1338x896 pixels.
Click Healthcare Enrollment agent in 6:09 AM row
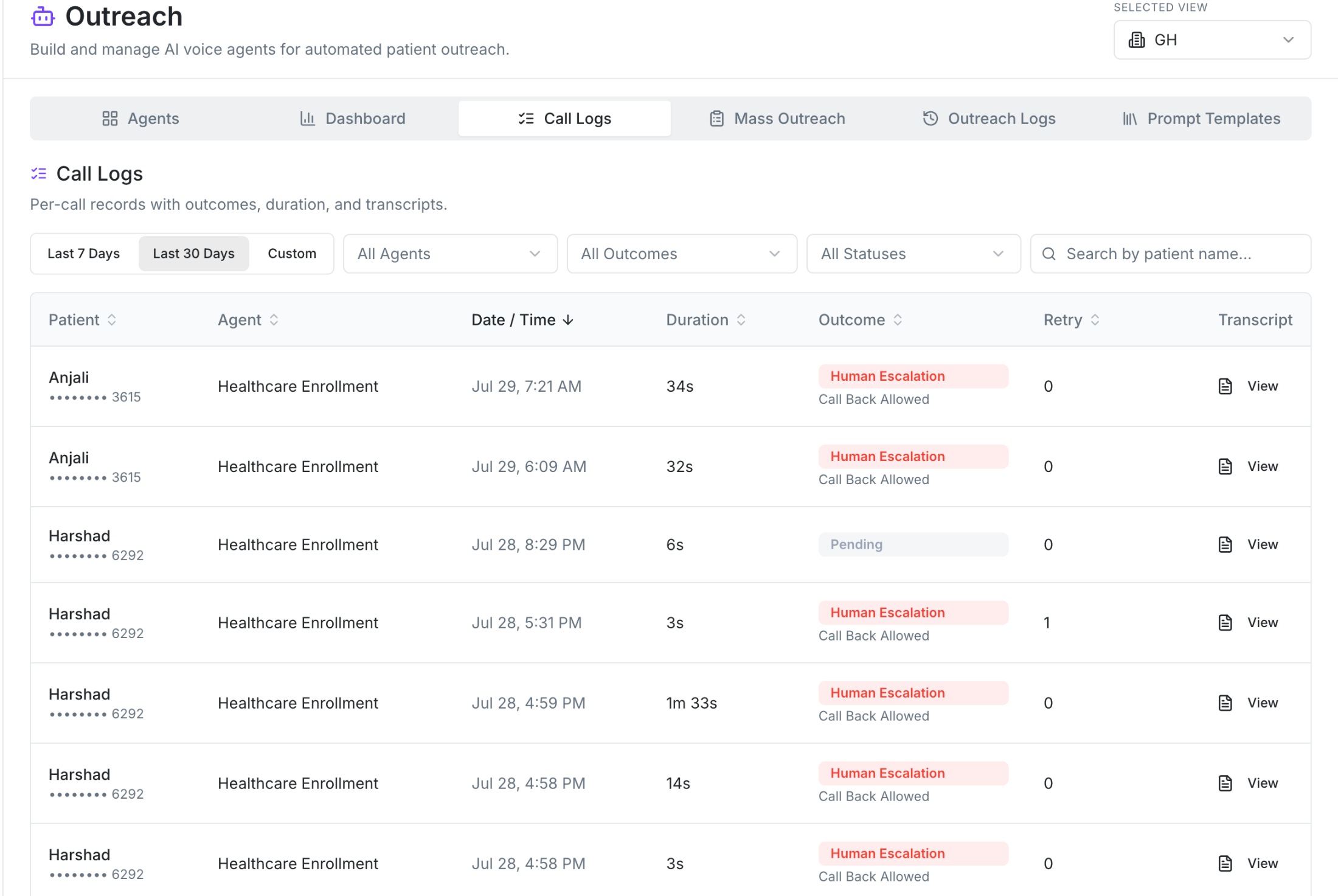[x=298, y=467]
